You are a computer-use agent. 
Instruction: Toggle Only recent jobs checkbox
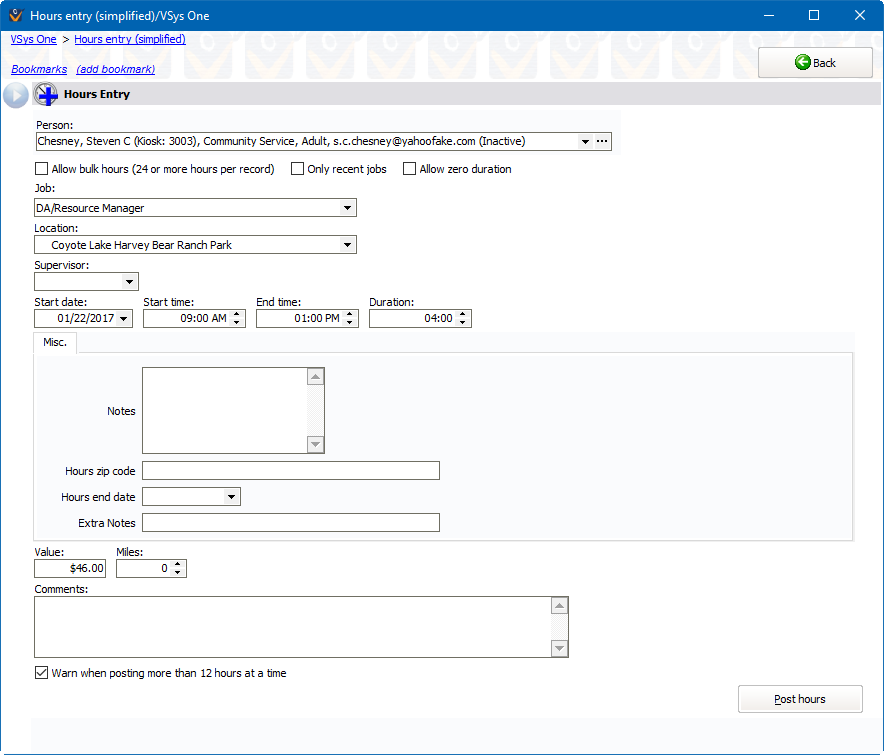click(x=298, y=169)
